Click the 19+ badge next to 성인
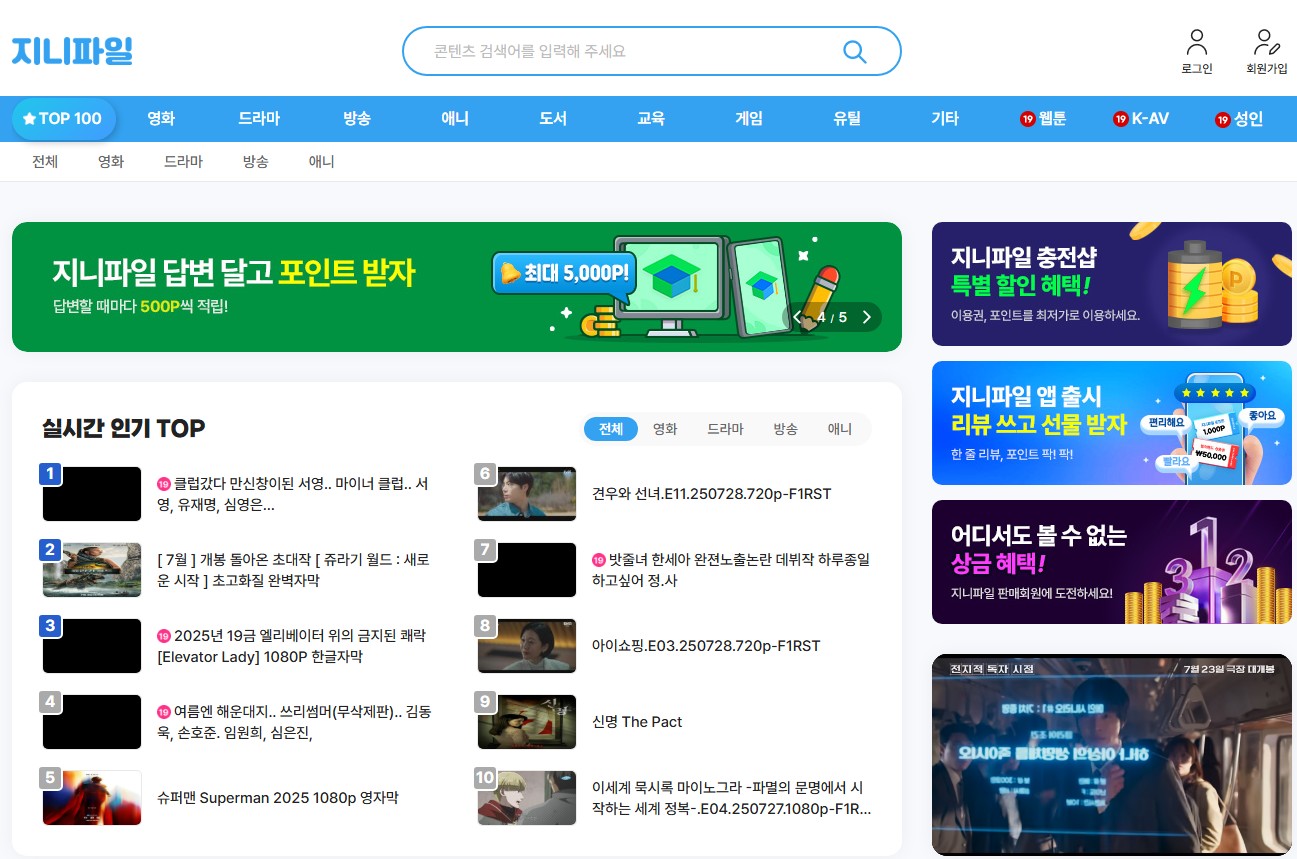1297x859 pixels. (1222, 118)
